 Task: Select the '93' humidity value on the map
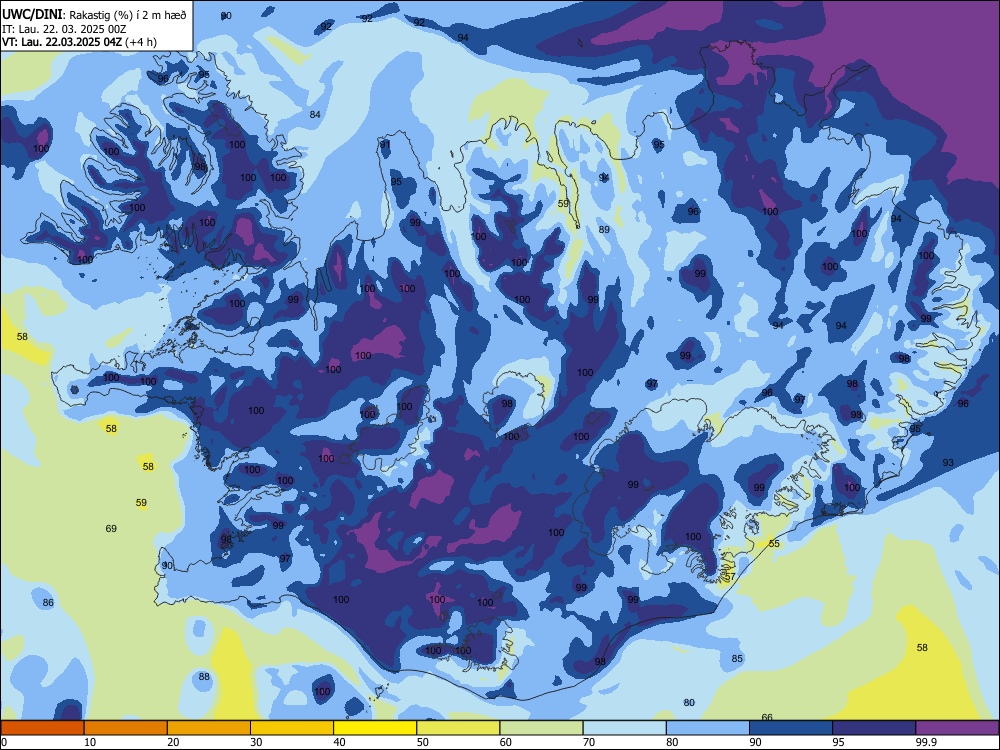(x=948, y=463)
